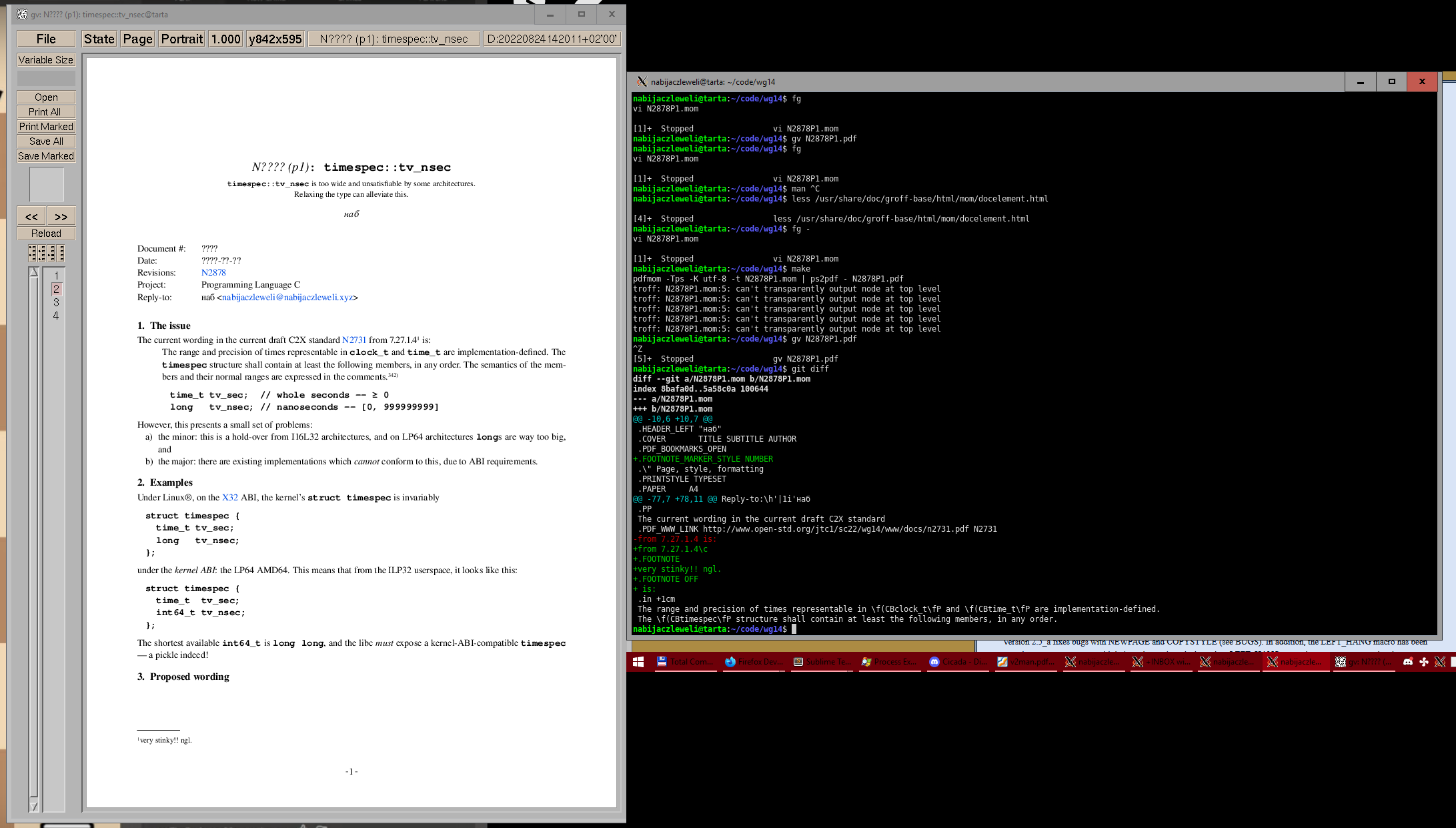Open Discord from taskbar
Screen dimensions: 1456x828
[956, 662]
